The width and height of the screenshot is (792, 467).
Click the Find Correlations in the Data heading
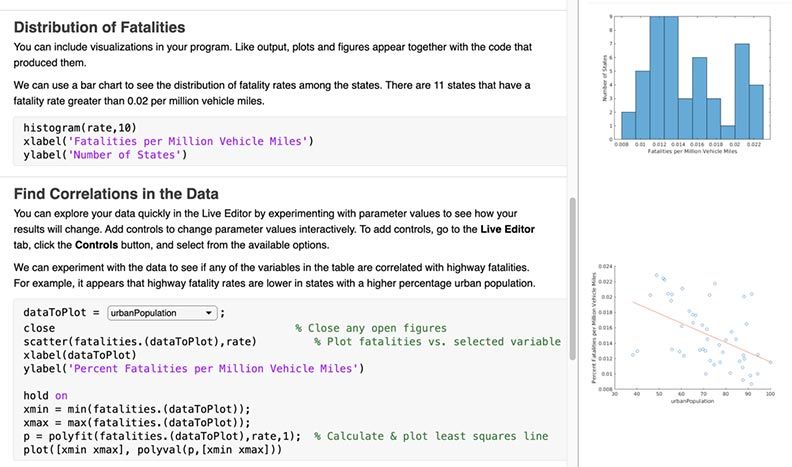(x=116, y=193)
